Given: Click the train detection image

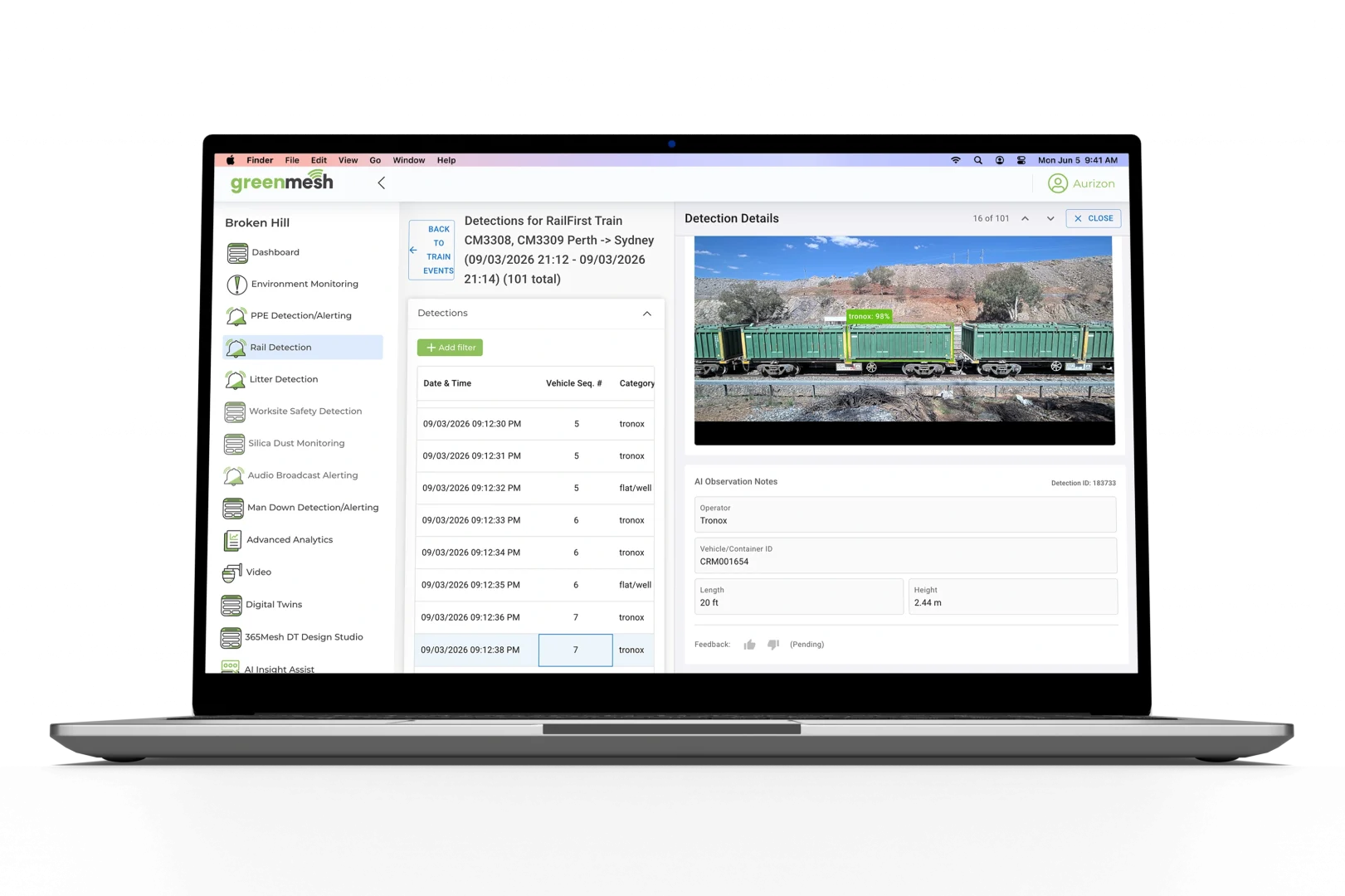Looking at the screenshot, I should point(904,340).
